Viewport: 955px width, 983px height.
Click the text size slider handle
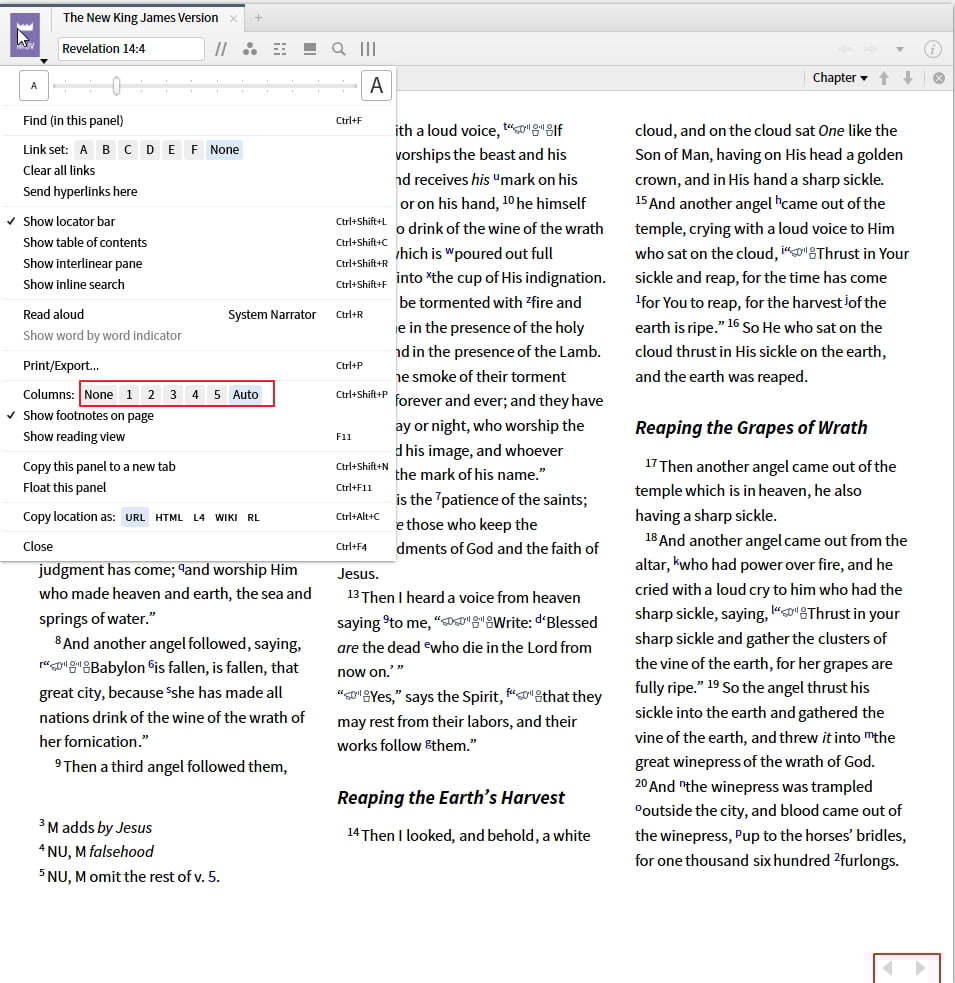116,86
